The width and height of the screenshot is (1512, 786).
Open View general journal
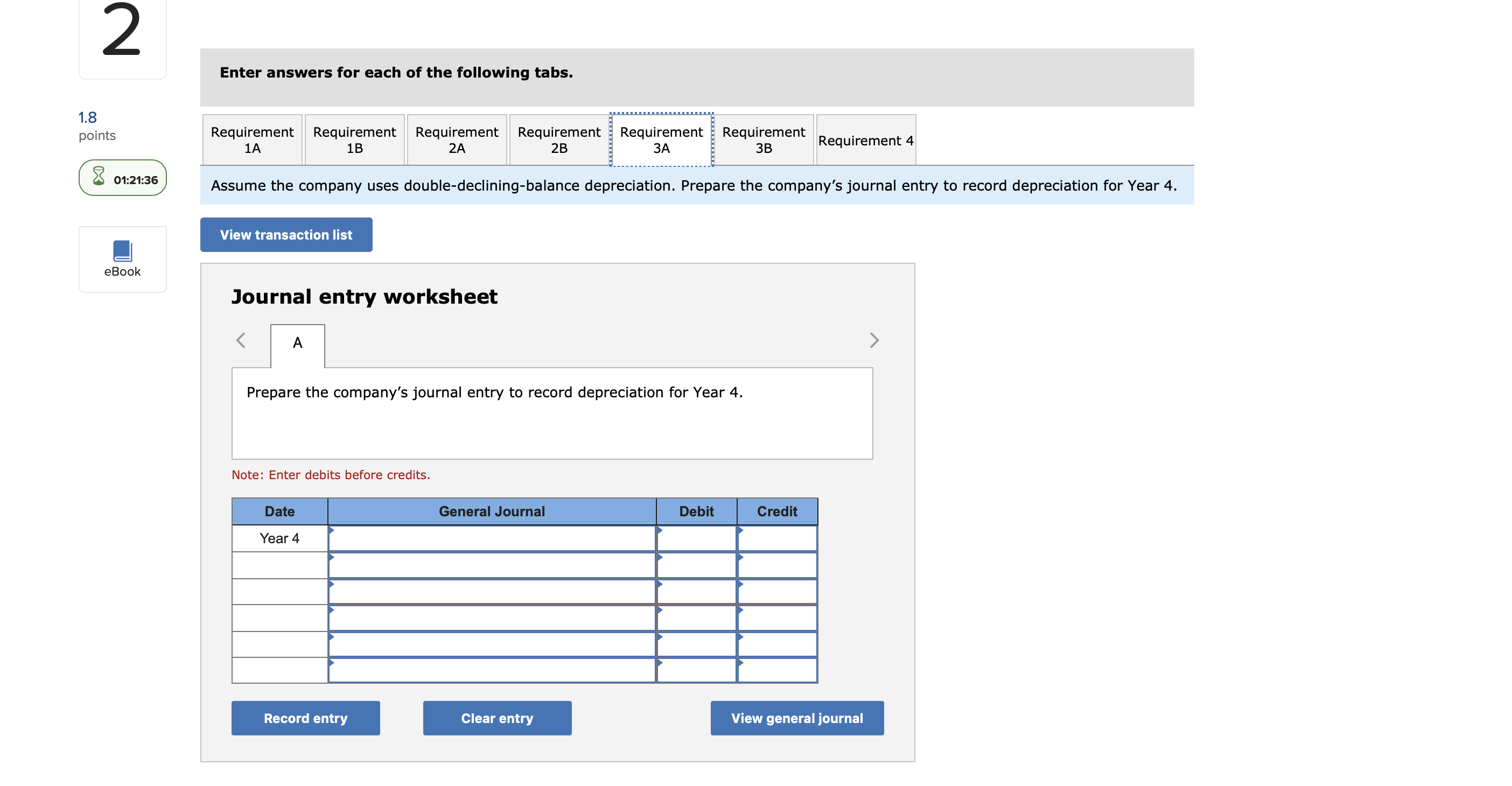tap(796, 718)
